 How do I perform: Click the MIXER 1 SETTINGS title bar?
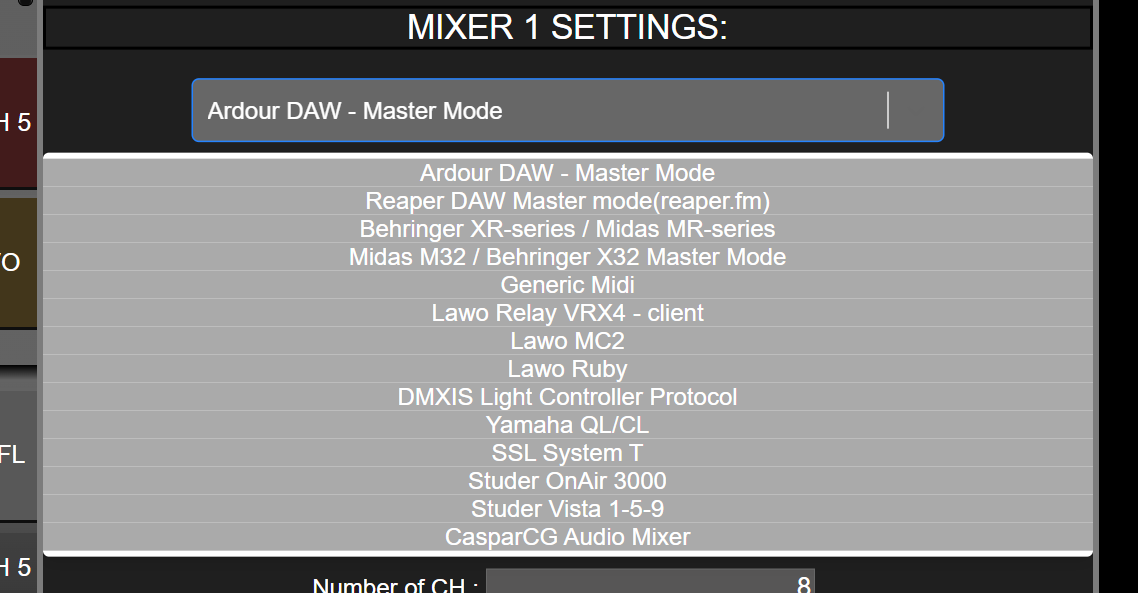(x=567, y=26)
